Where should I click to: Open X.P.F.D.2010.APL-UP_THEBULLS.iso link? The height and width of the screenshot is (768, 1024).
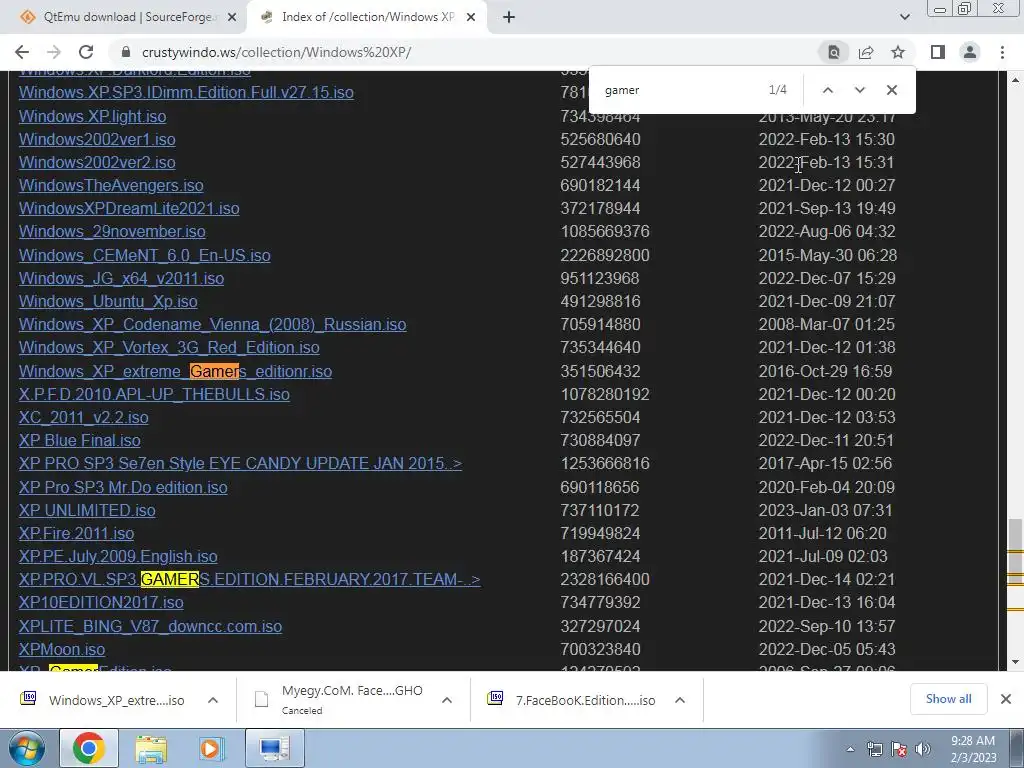(154, 394)
